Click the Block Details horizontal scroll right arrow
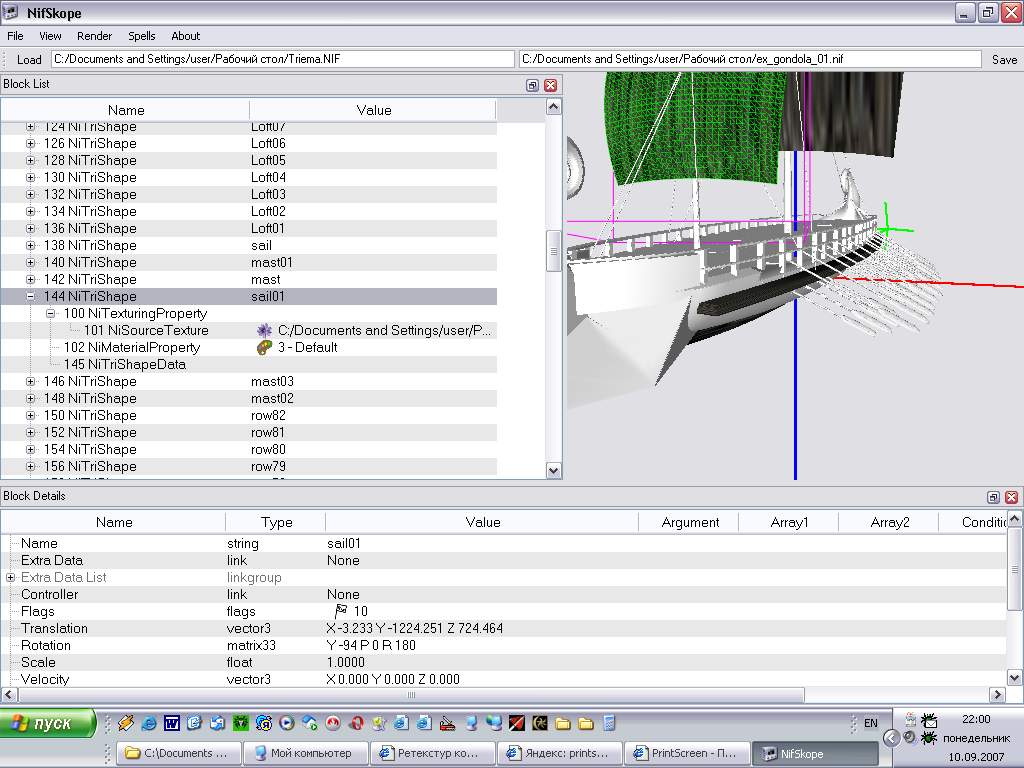Viewport: 1024px width, 768px height. coord(997,694)
